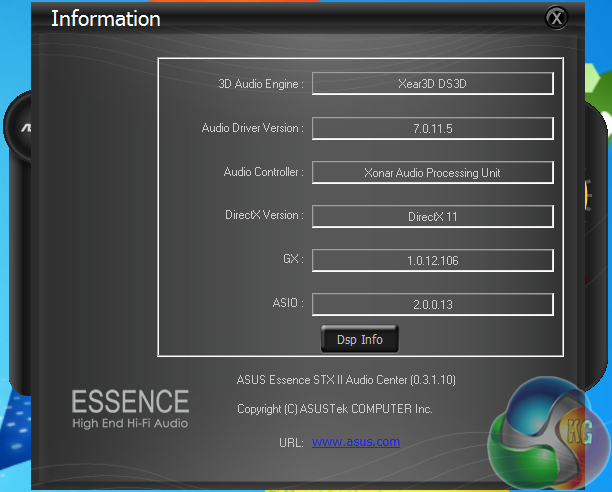The image size is (612, 492).
Task: Click the ASIO label
Action: [288, 303]
